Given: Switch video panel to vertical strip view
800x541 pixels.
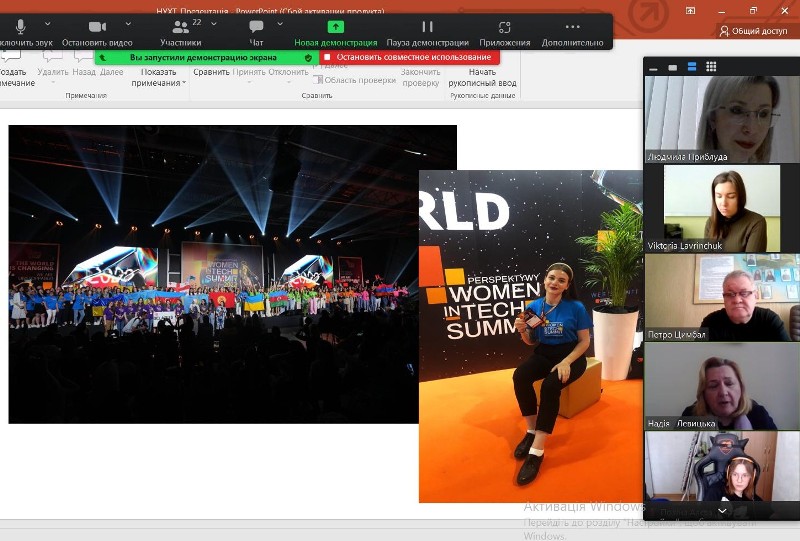Looking at the screenshot, I should (x=692, y=67).
